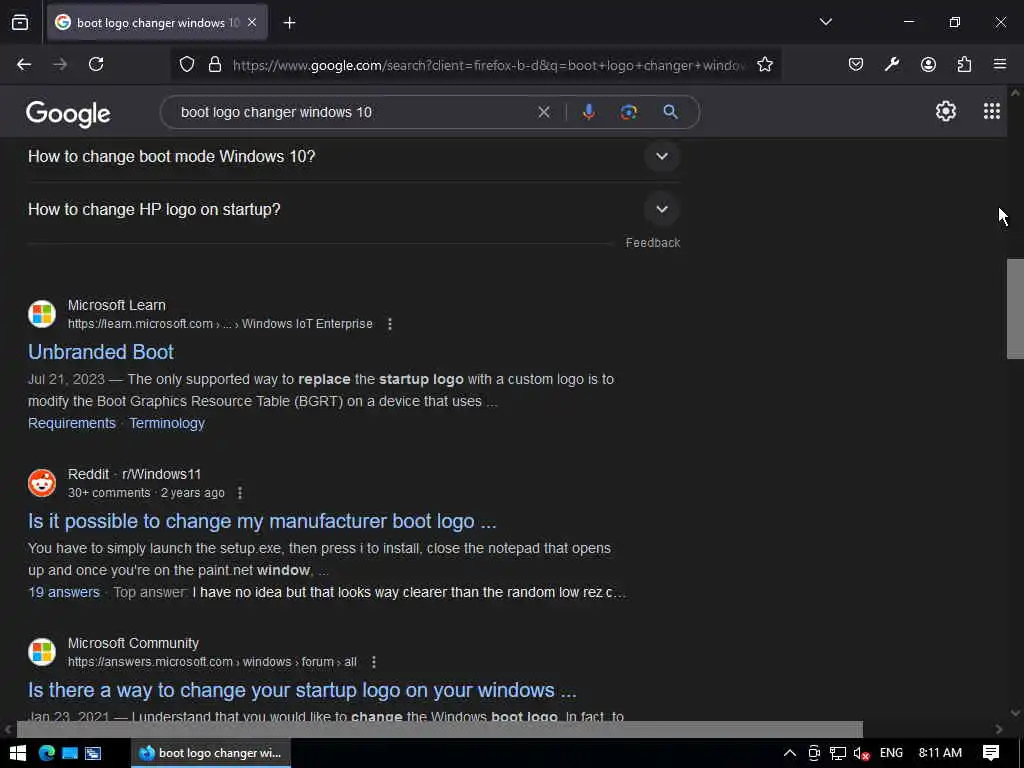Open a new tab with the plus button

(x=289, y=23)
